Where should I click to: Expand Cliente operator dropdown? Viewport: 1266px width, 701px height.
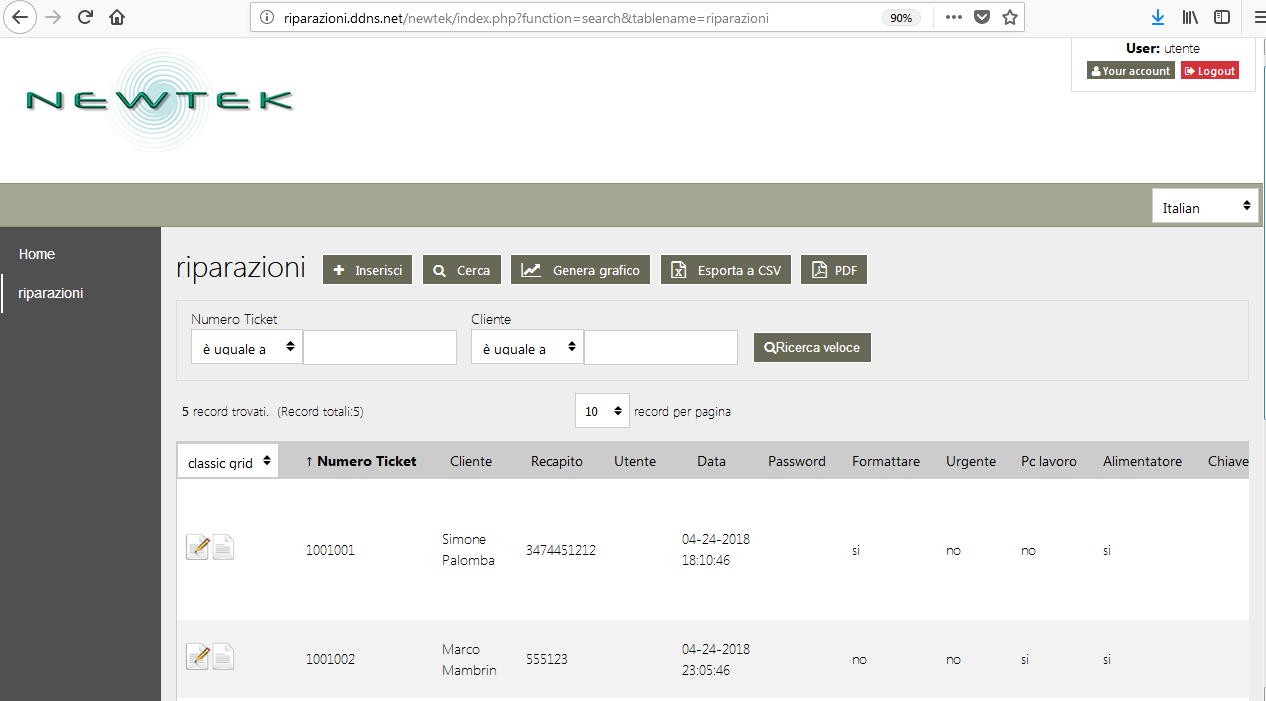coord(527,348)
